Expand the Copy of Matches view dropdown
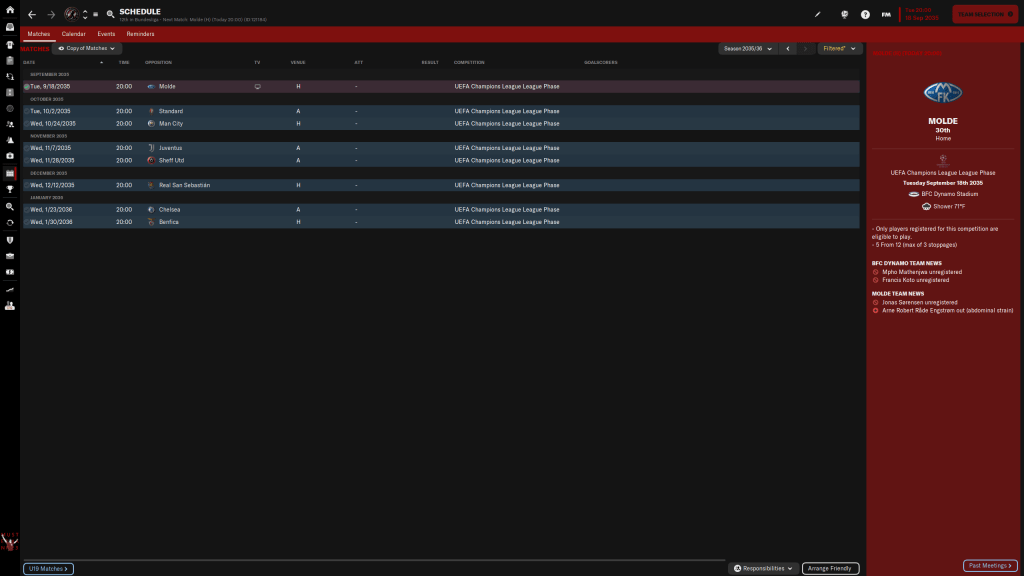Viewport: 1024px width, 576px height. click(x=87, y=48)
